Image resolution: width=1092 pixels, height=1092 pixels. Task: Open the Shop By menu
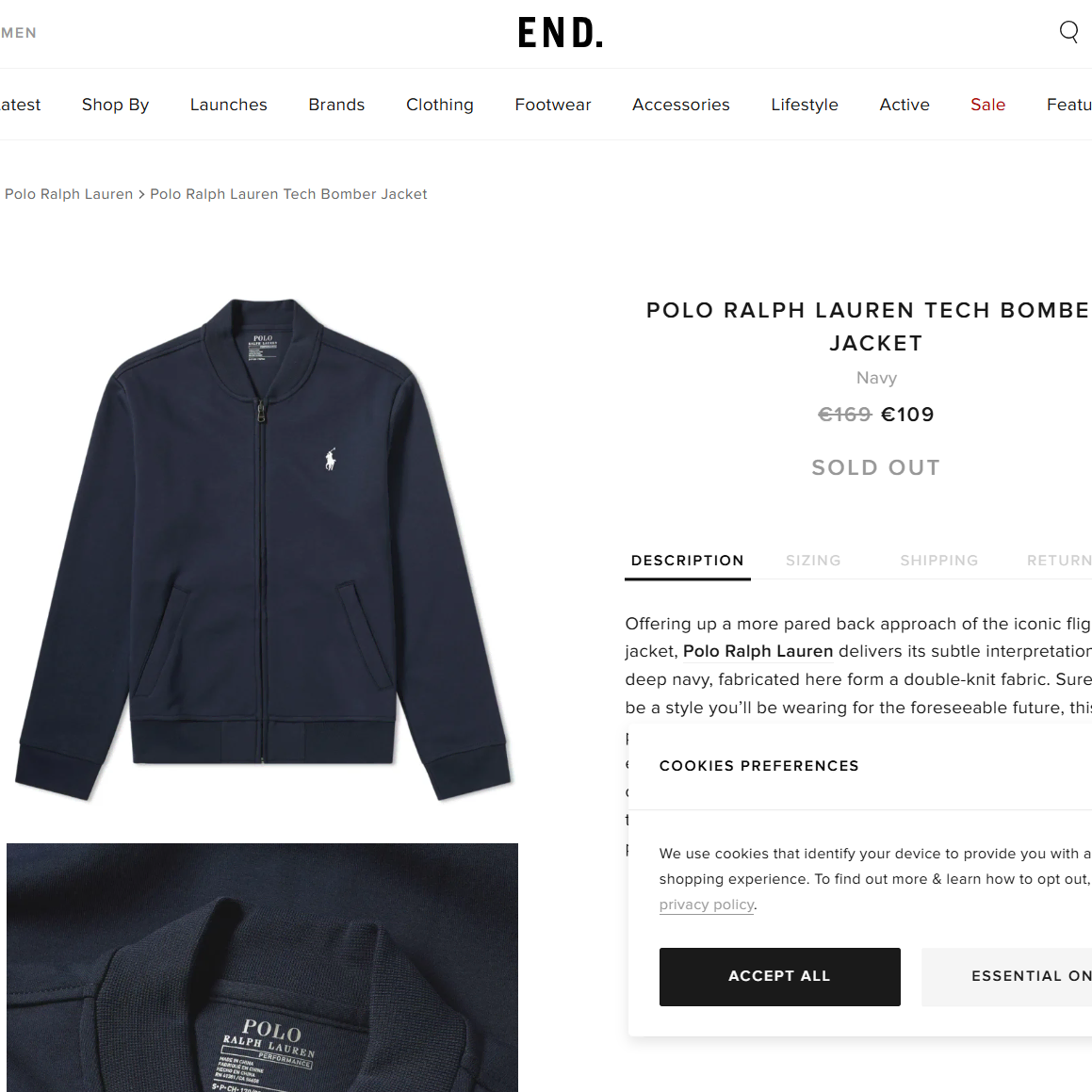[115, 105]
